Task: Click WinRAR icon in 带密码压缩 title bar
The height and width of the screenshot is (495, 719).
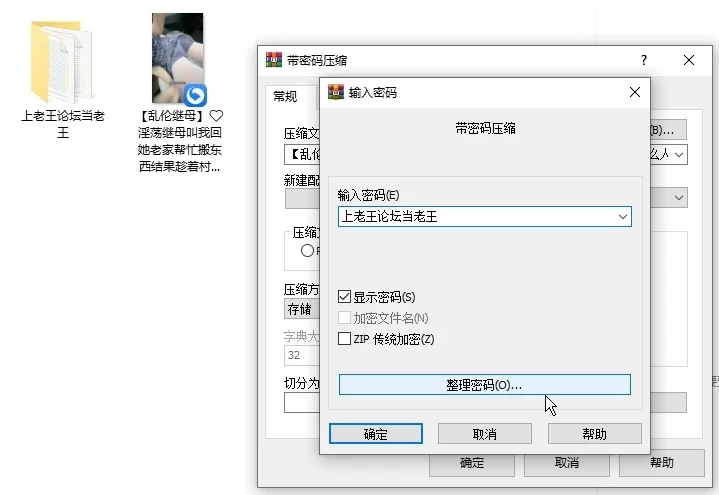Action: point(274,60)
